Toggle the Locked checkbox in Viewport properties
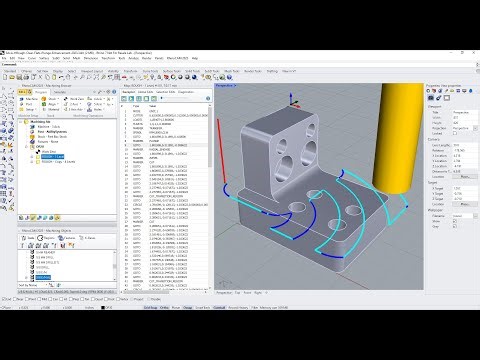This screenshot has width=480, height=360. coord(455,133)
